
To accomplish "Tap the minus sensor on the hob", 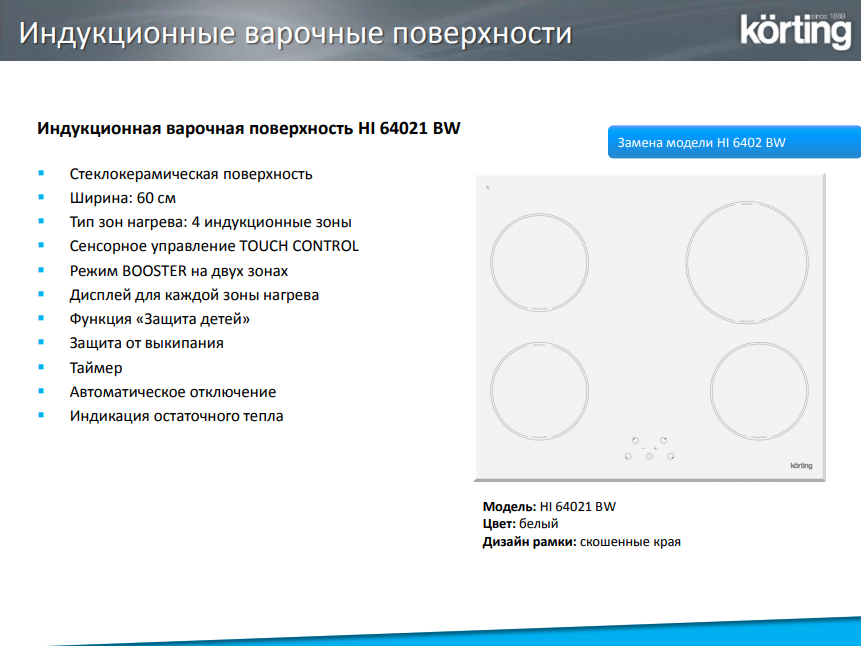I will (643, 447).
